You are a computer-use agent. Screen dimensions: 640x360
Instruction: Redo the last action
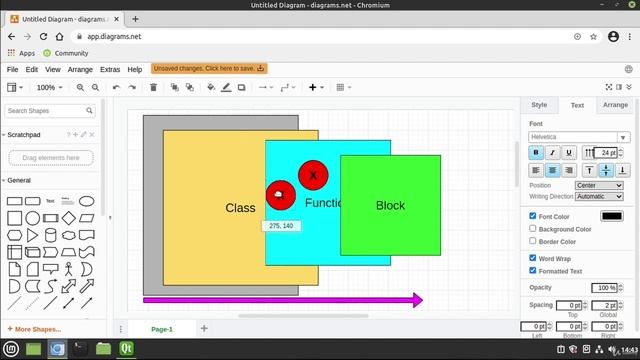[x=132, y=87]
